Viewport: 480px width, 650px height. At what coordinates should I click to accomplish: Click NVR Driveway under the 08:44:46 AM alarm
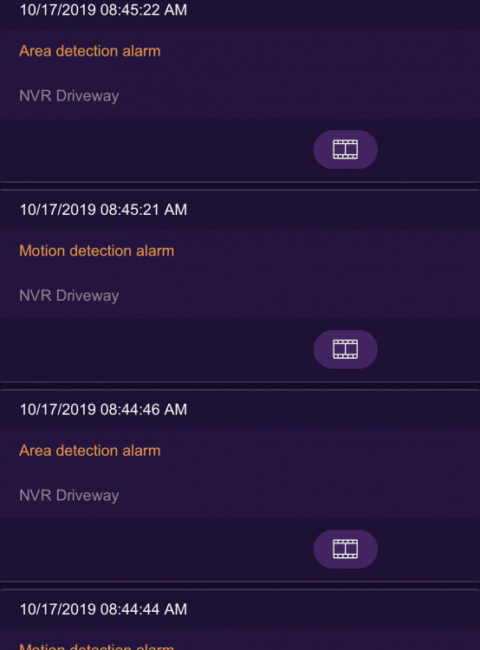coord(69,496)
